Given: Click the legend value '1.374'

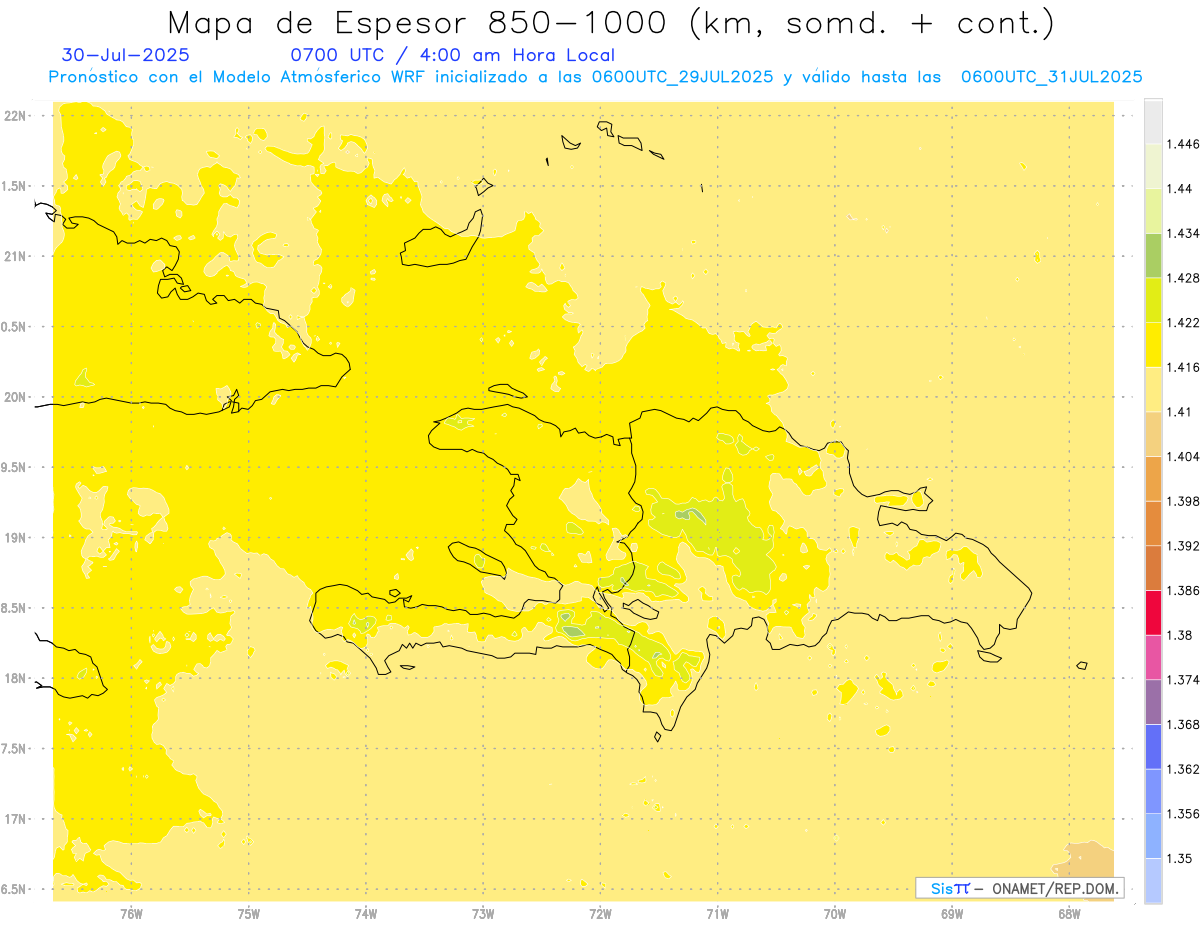Looking at the screenshot, I should (x=1183, y=680).
